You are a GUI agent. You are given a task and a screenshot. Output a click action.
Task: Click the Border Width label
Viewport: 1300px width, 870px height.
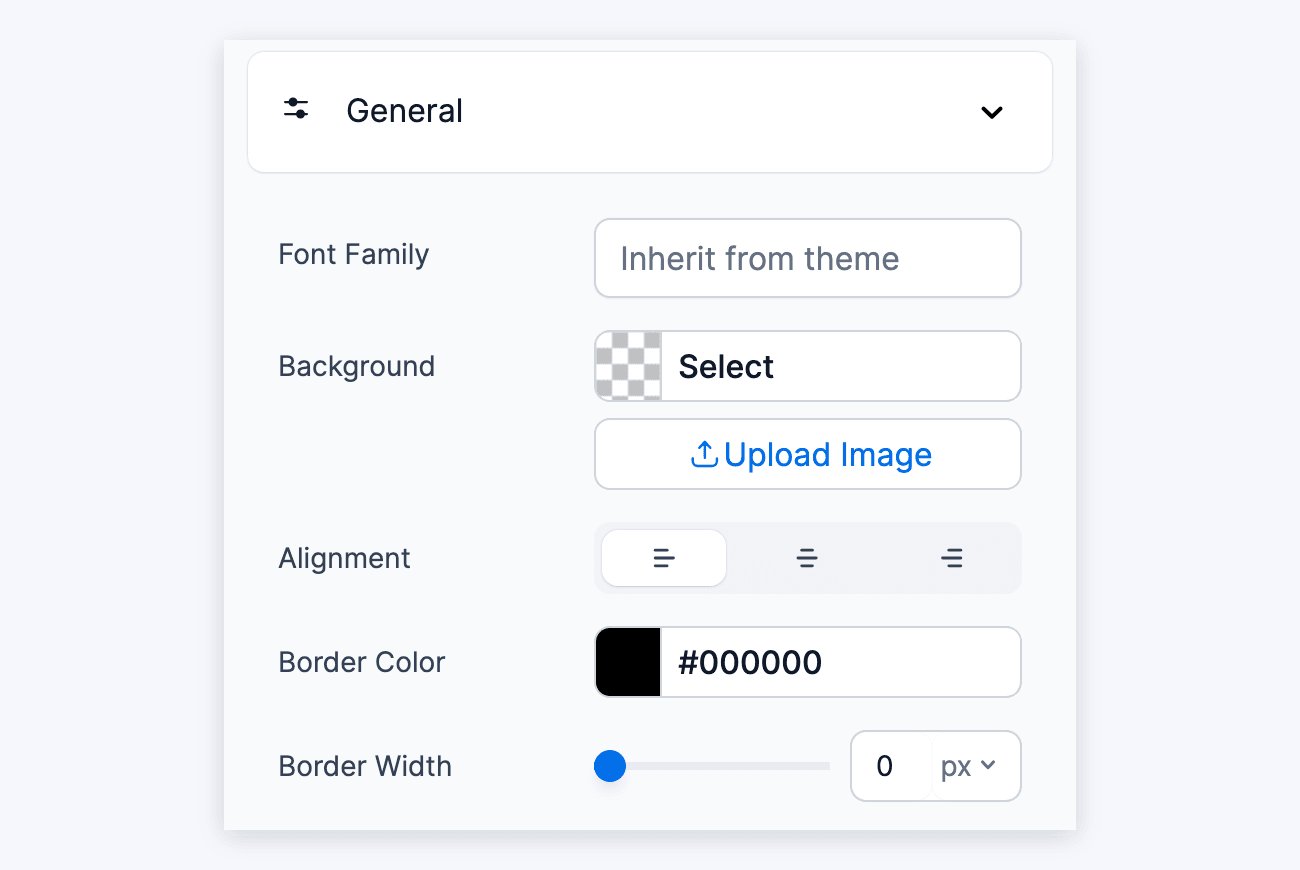tap(365, 766)
